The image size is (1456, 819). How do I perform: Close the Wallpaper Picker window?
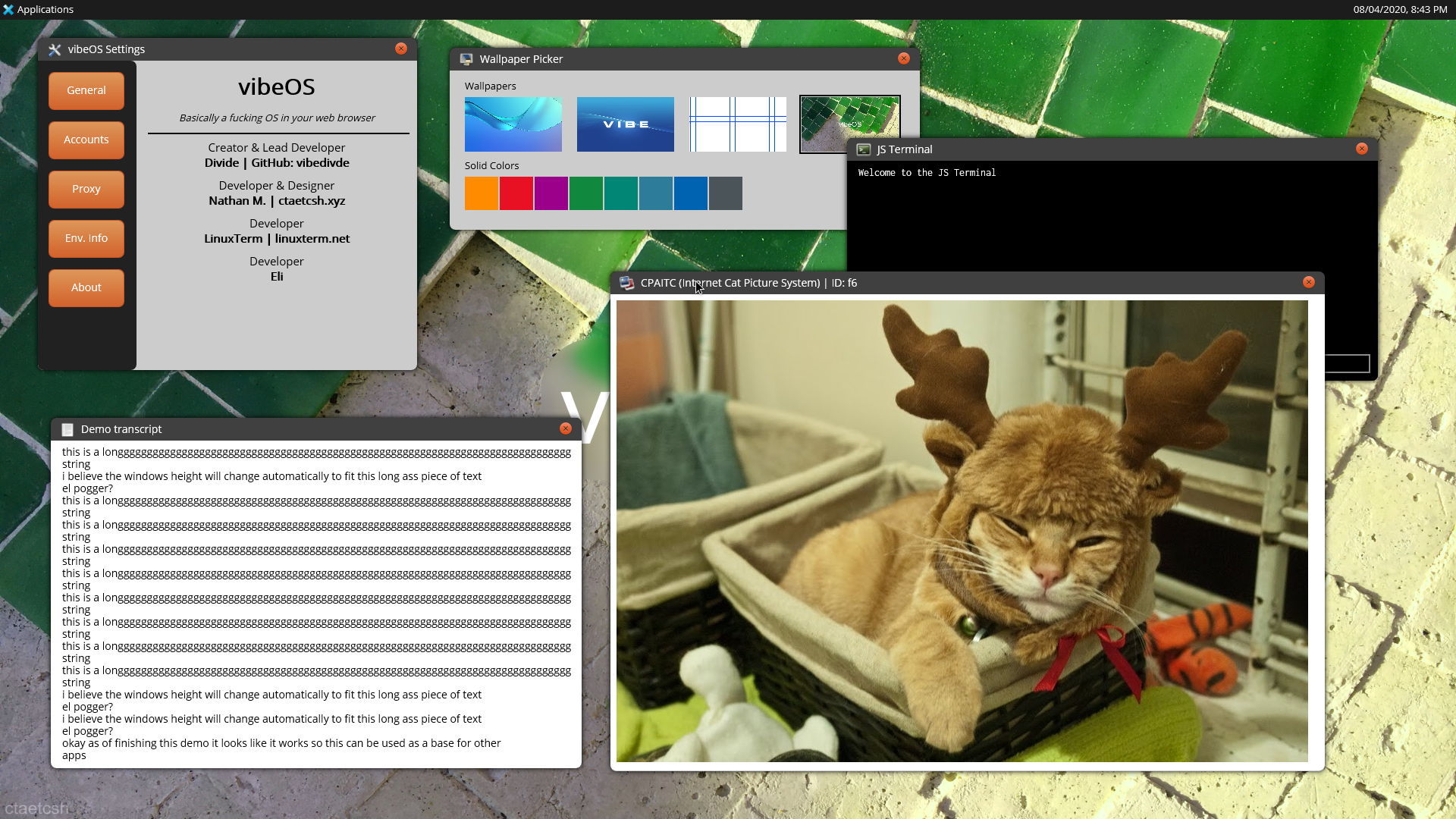[903, 58]
